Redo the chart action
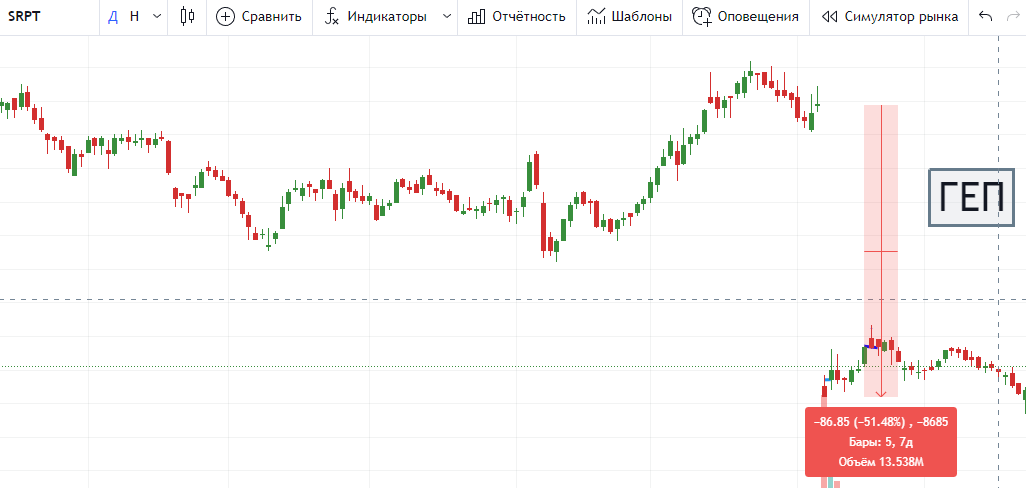 click(x=1012, y=17)
